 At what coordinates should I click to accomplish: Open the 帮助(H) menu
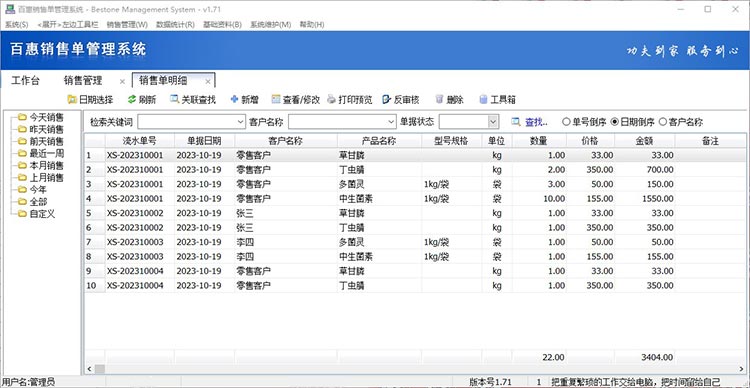tap(312, 24)
